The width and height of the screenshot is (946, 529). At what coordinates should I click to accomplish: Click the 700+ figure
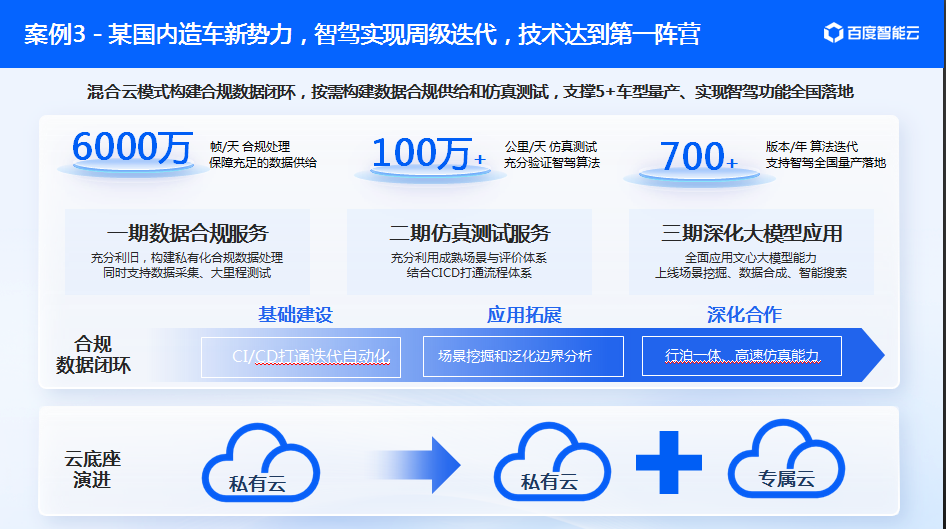[699, 157]
